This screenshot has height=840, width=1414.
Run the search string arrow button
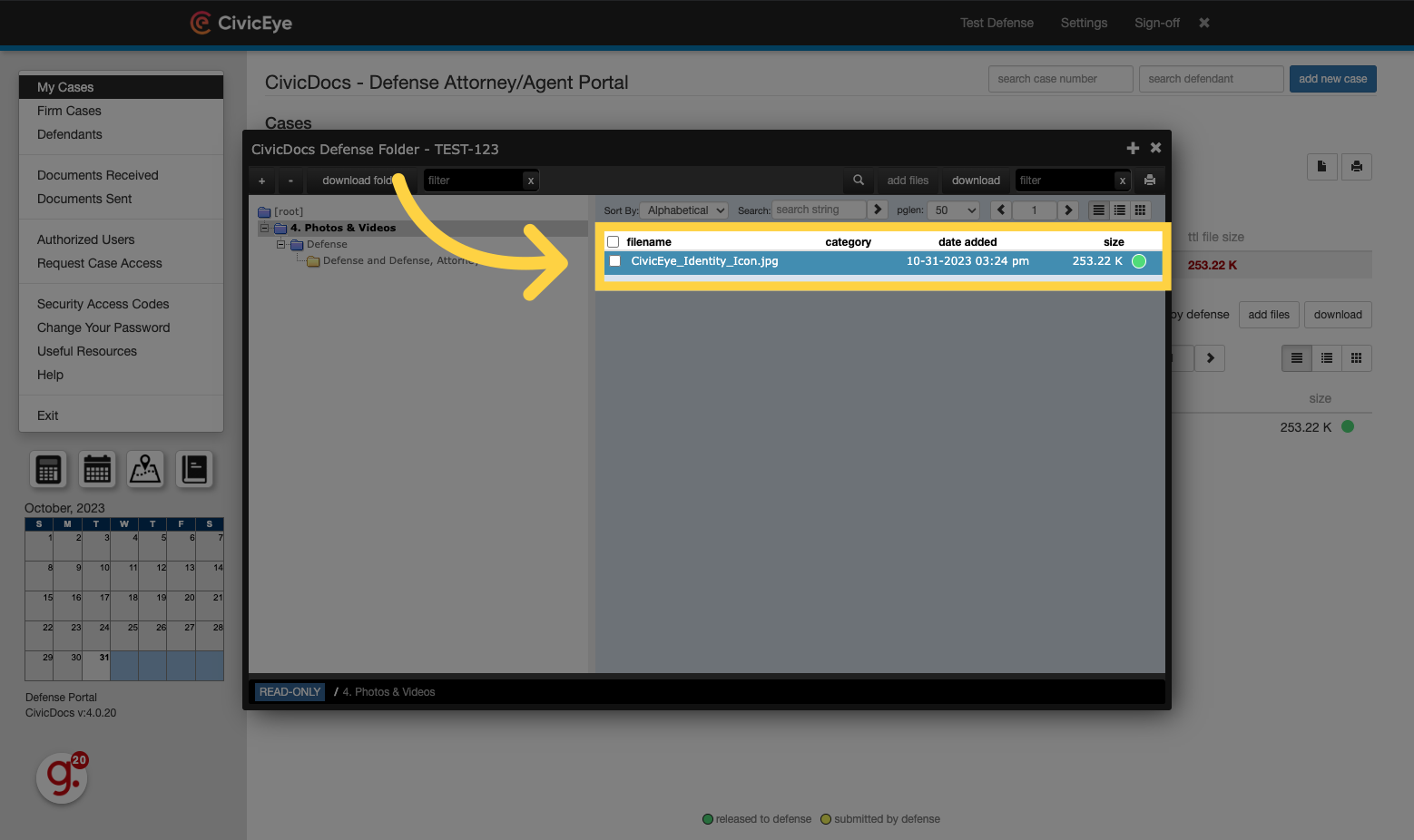(x=878, y=210)
